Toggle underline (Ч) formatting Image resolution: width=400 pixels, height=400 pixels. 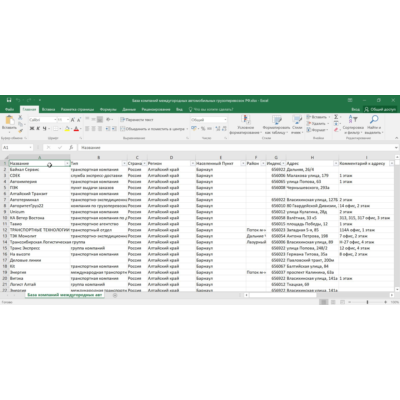tap(44, 129)
